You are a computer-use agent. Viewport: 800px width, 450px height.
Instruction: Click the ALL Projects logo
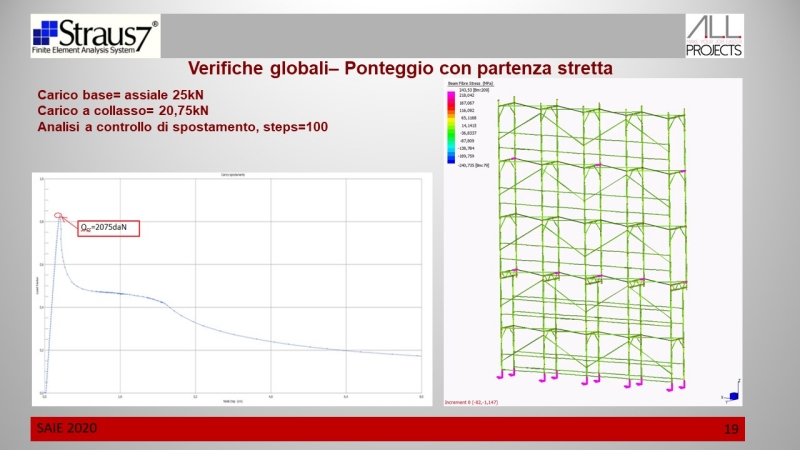713,36
